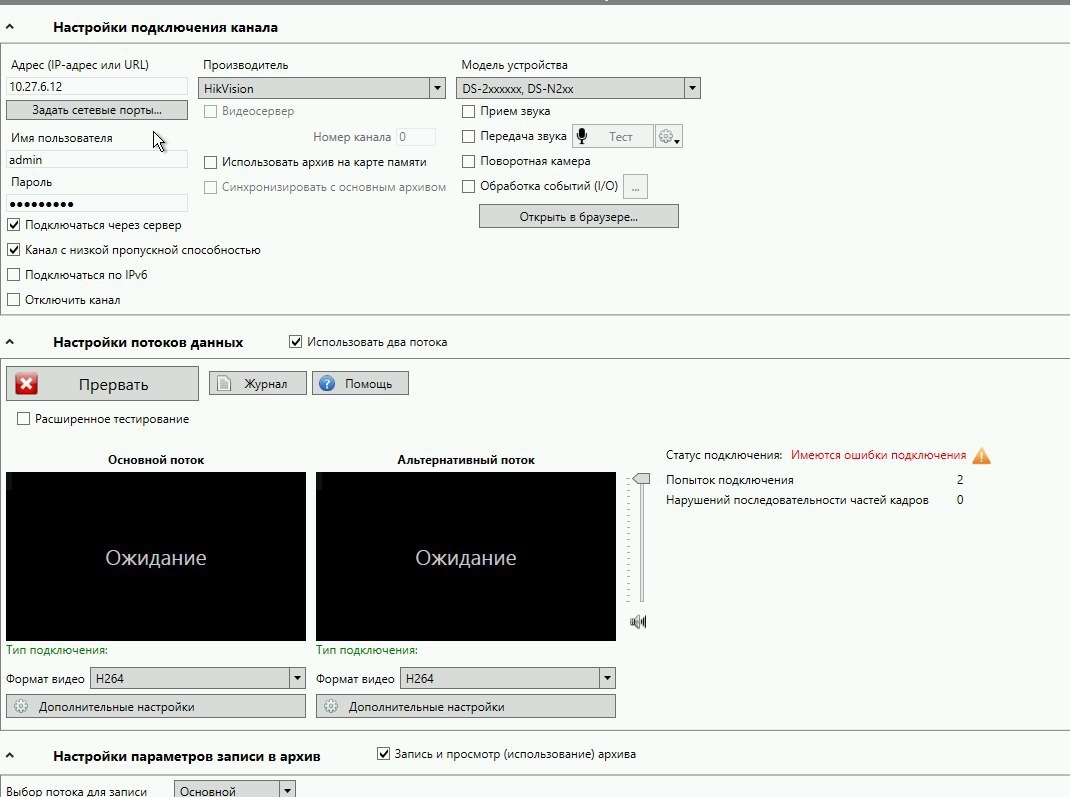Click the Прервать button
Image resolution: width=1070 pixels, height=797 pixels.
pos(102,384)
